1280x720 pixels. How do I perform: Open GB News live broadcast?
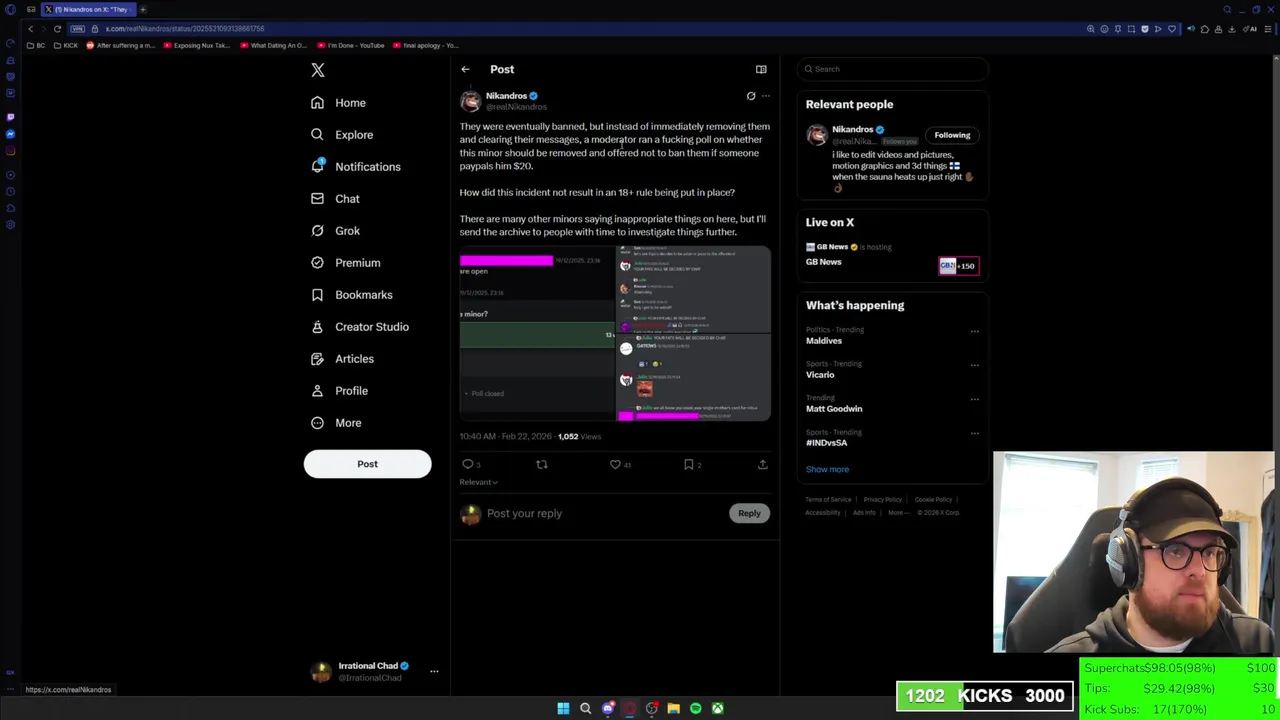coord(892,256)
